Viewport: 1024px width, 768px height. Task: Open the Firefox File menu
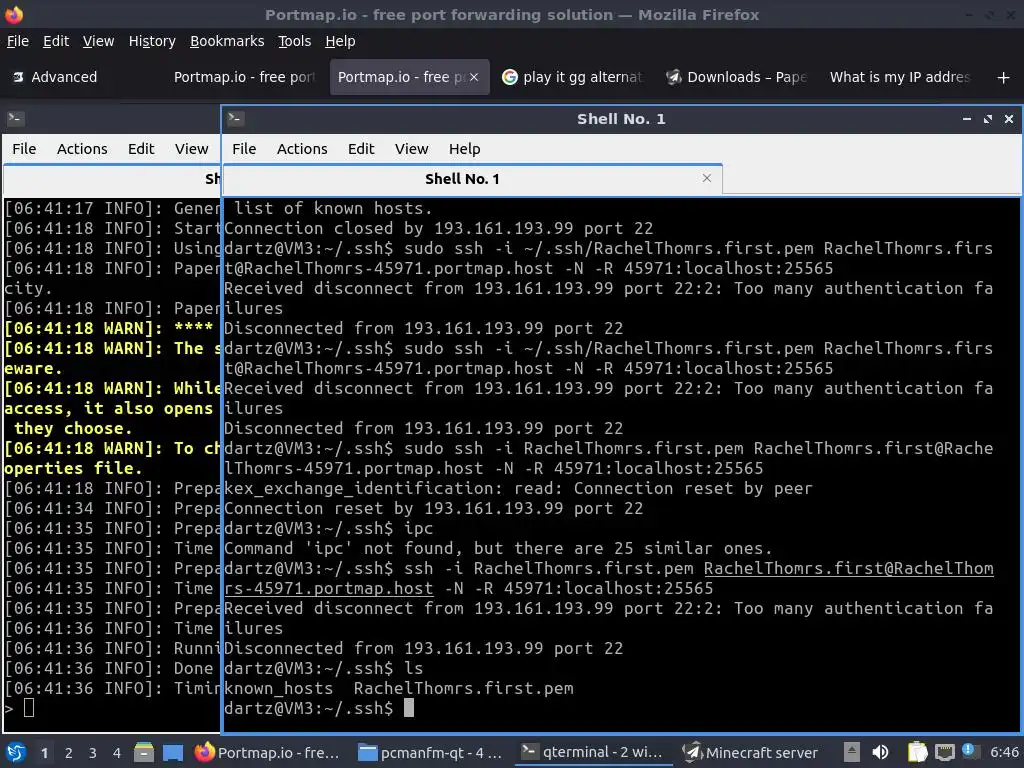tap(18, 41)
